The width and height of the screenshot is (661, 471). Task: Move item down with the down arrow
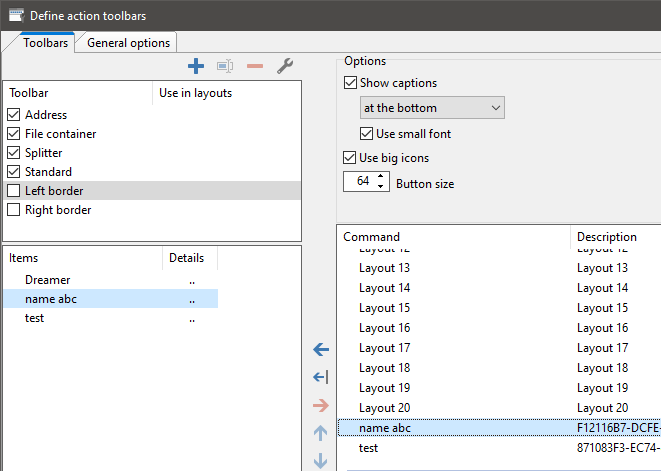click(x=321, y=461)
